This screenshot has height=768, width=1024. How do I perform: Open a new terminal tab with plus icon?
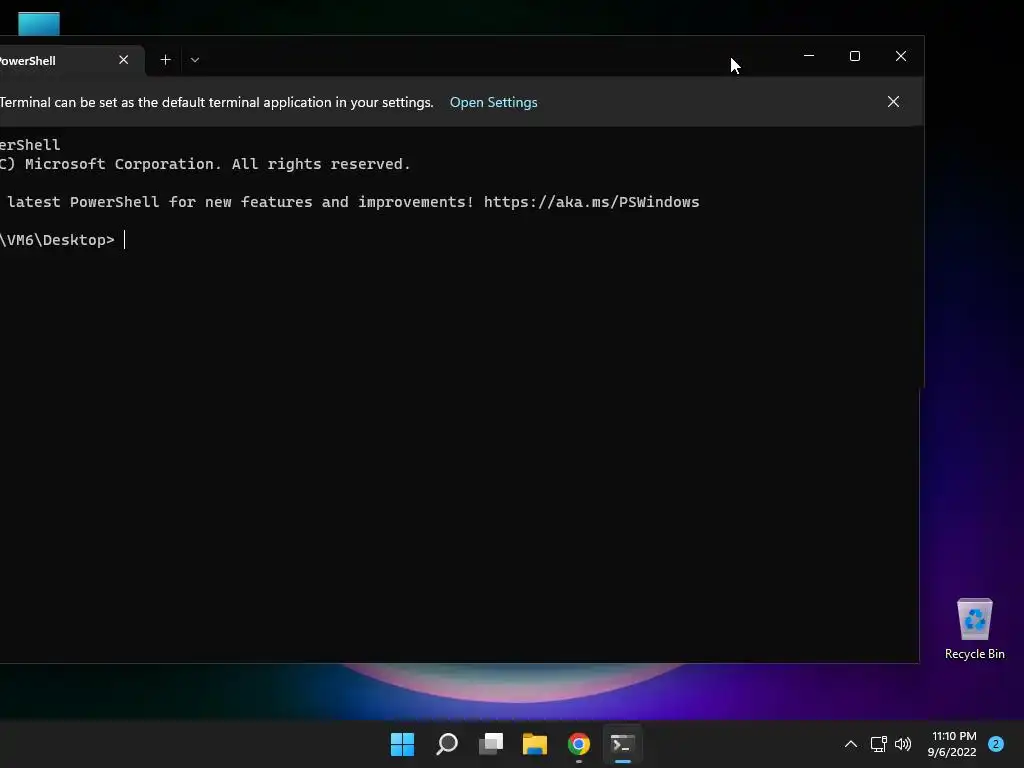pyautogui.click(x=165, y=60)
